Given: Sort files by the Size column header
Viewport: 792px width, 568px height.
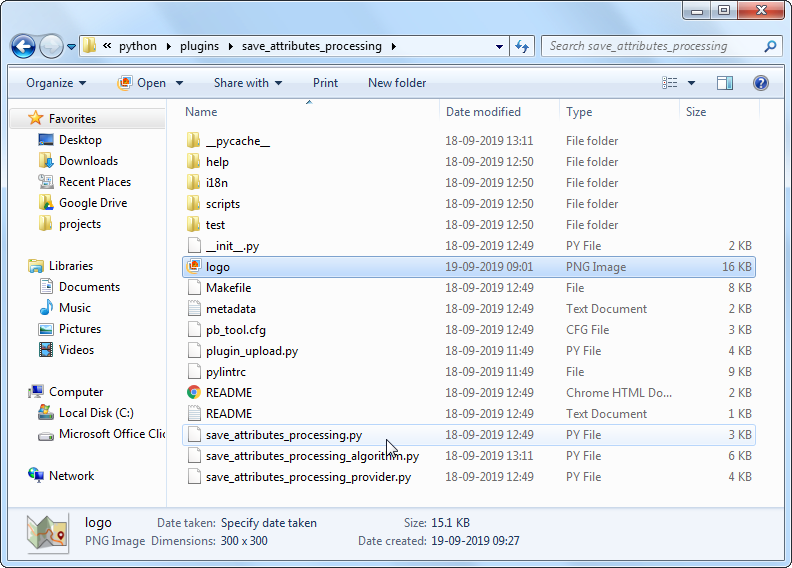Looking at the screenshot, I should [x=696, y=112].
